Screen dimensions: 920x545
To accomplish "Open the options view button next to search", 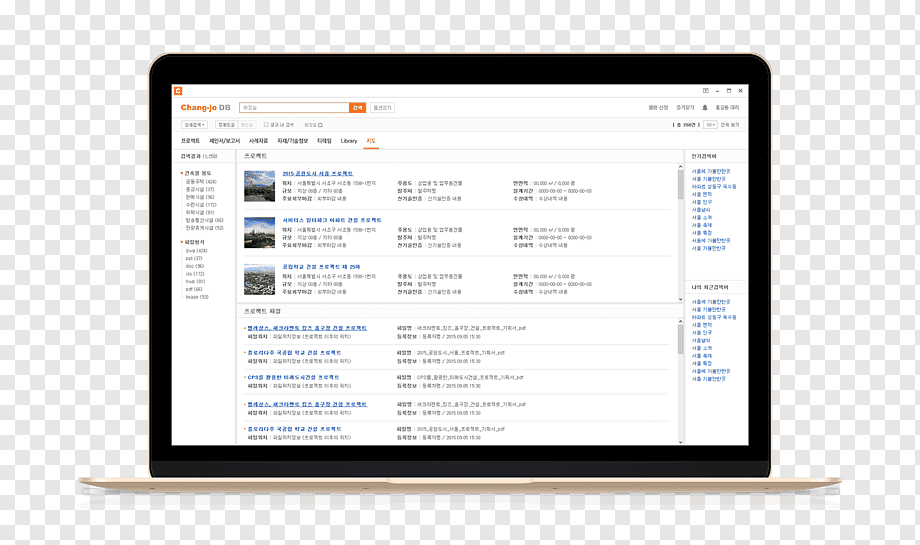I will pos(383,108).
